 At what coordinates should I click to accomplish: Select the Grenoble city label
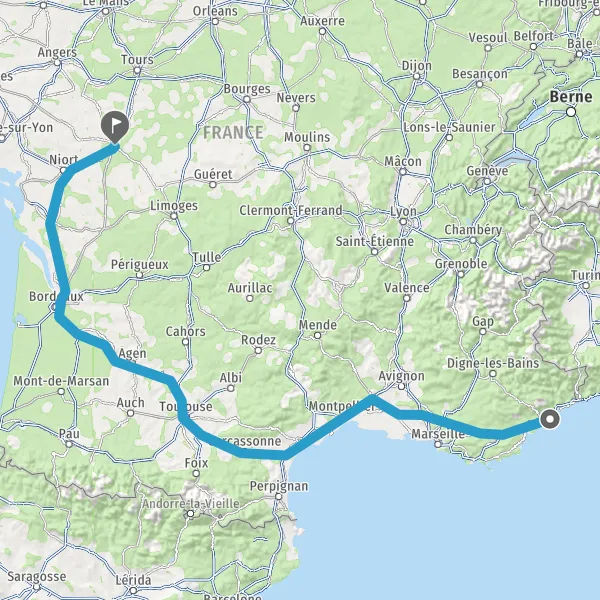pos(461,264)
